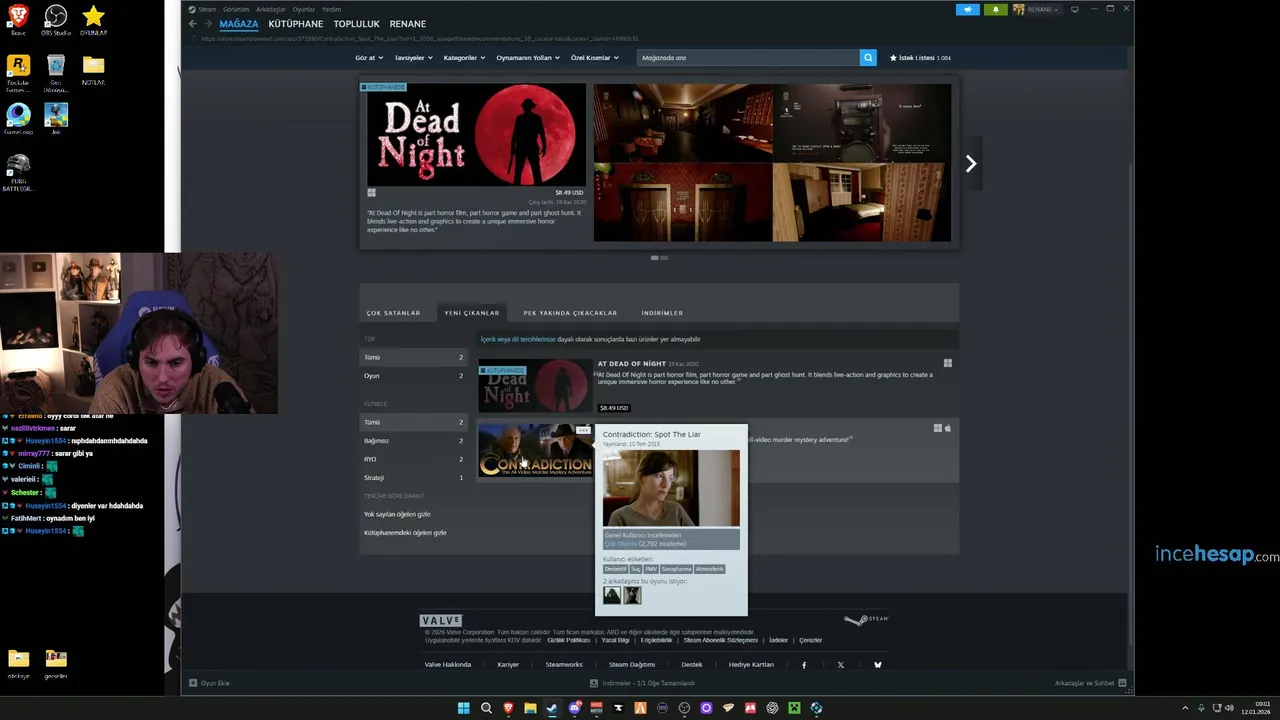Click the next carousel arrow beside screenshots

click(970, 164)
